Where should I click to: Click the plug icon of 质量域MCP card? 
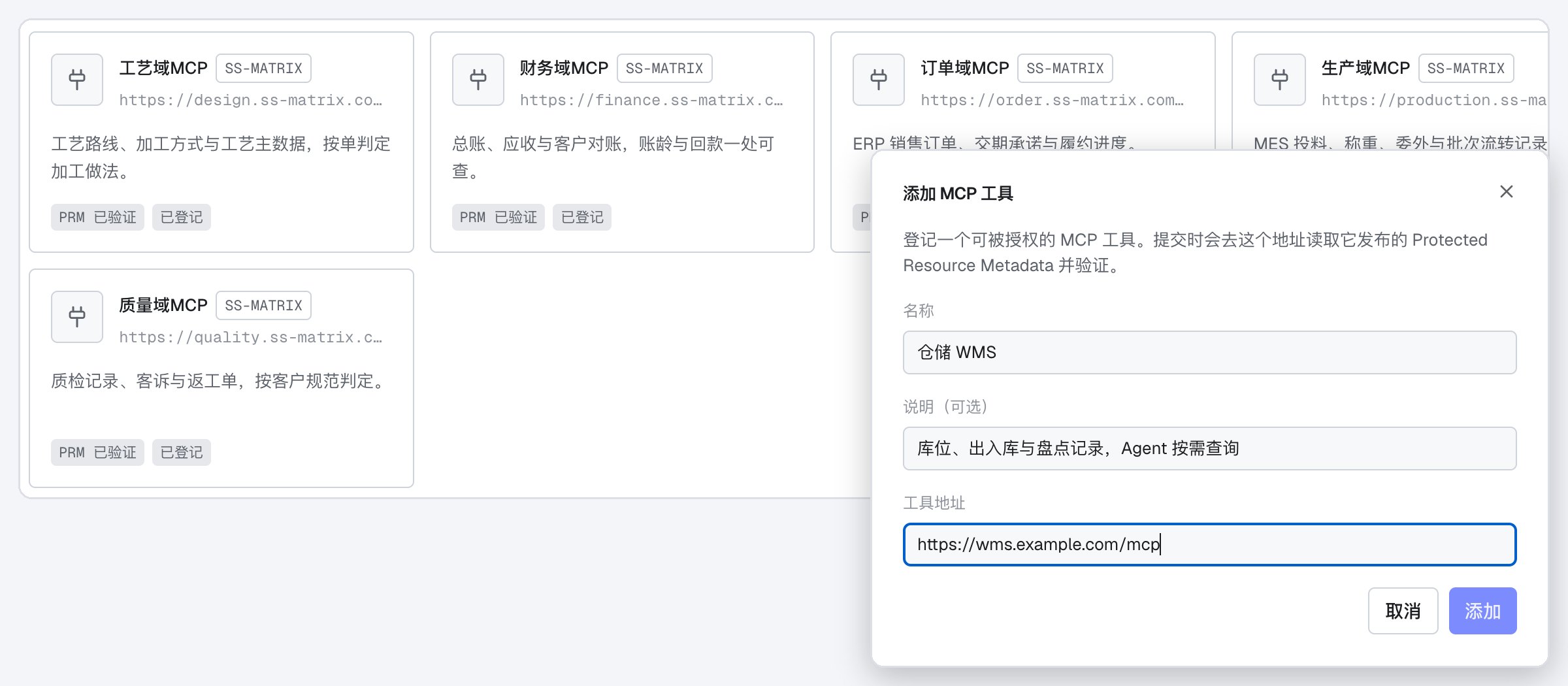77,317
